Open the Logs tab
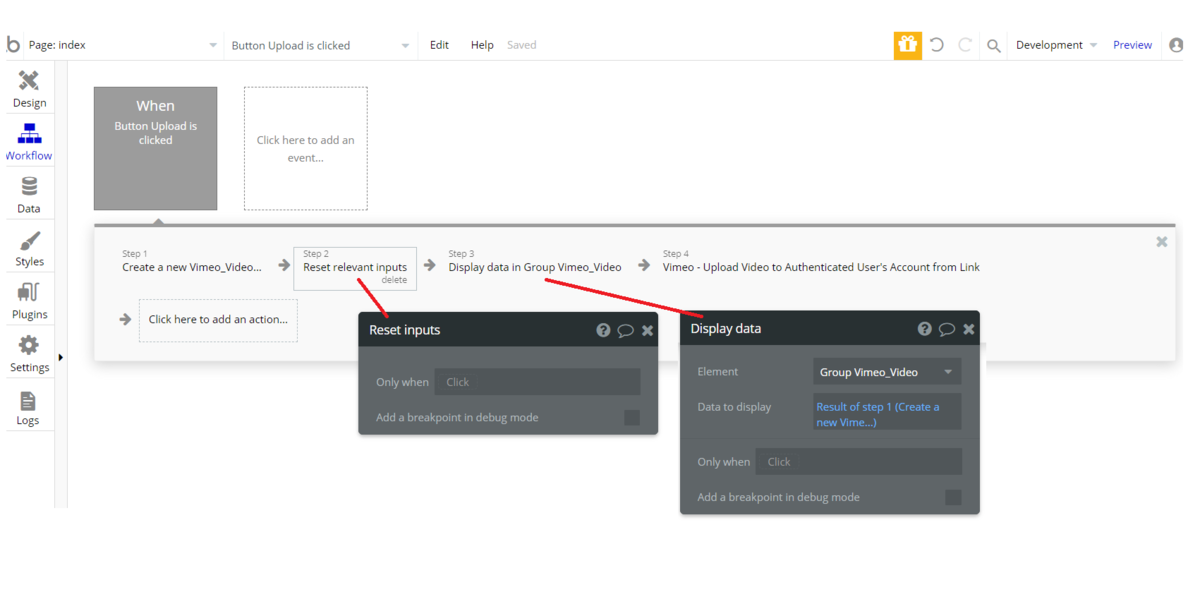 click(29, 407)
